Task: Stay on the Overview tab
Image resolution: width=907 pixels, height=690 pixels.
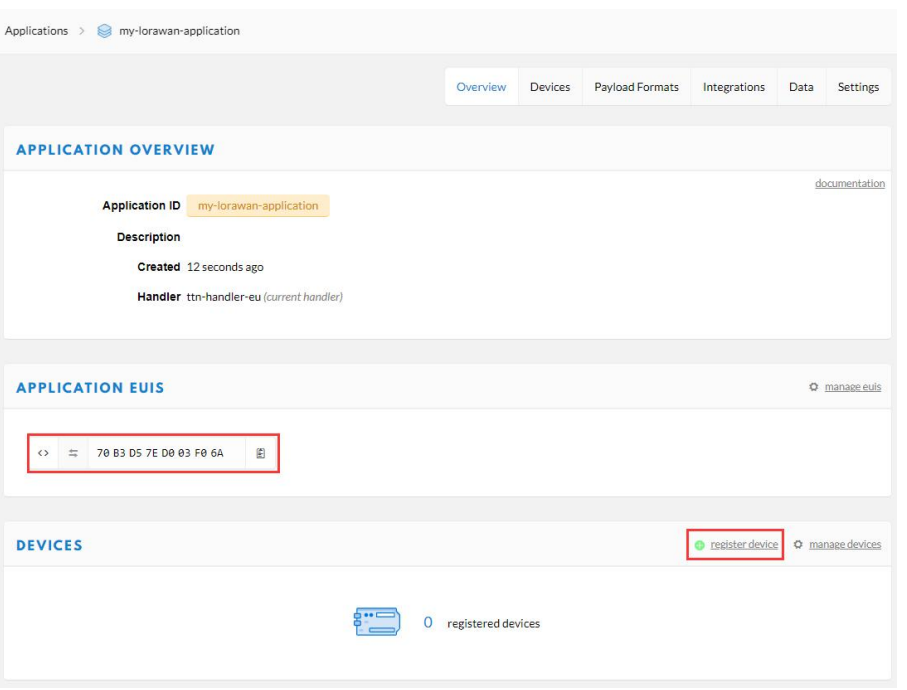Action: pos(481,87)
